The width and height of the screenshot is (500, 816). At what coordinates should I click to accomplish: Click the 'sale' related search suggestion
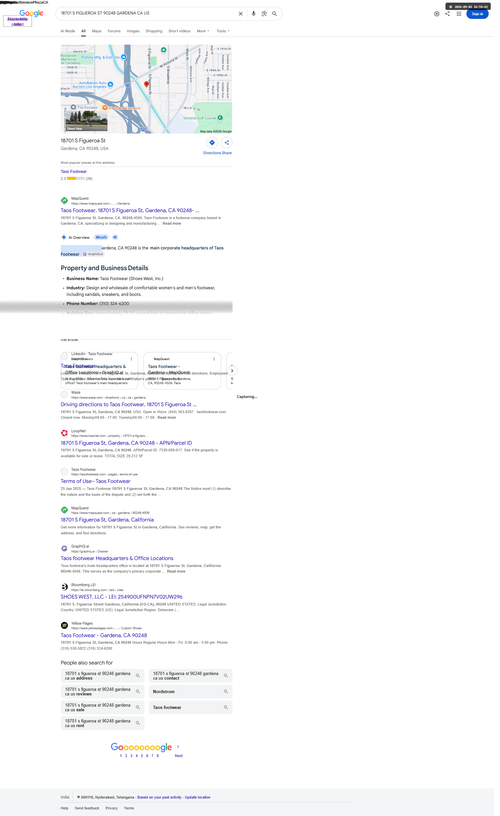[x=102, y=708]
